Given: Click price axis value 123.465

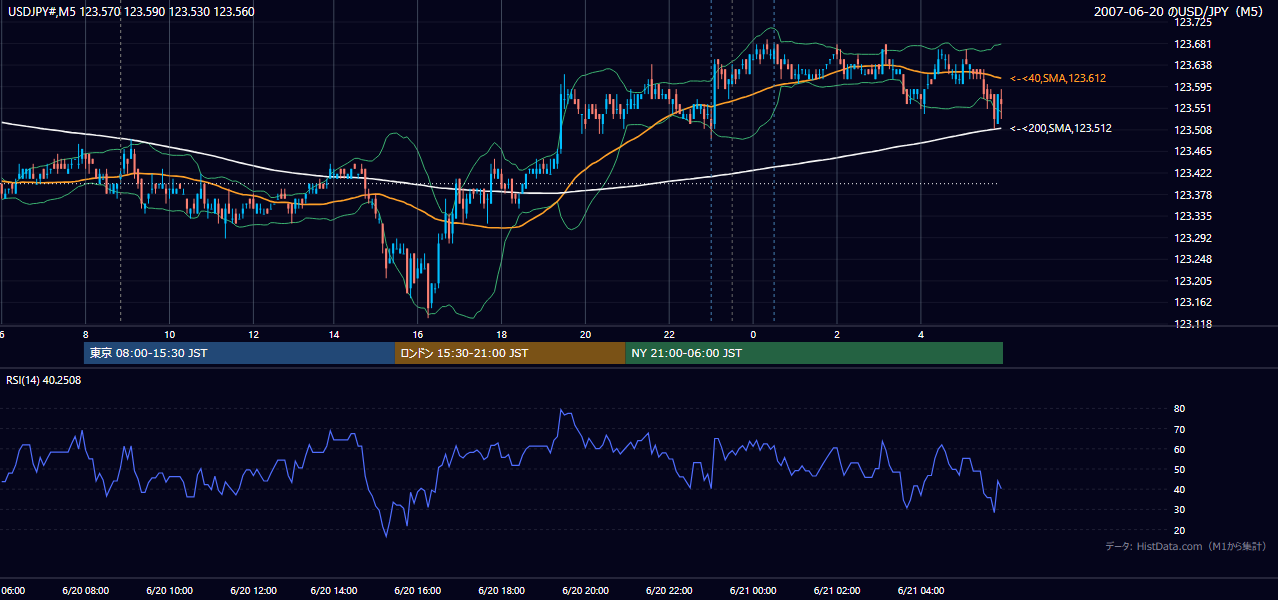Looking at the screenshot, I should [1192, 152].
